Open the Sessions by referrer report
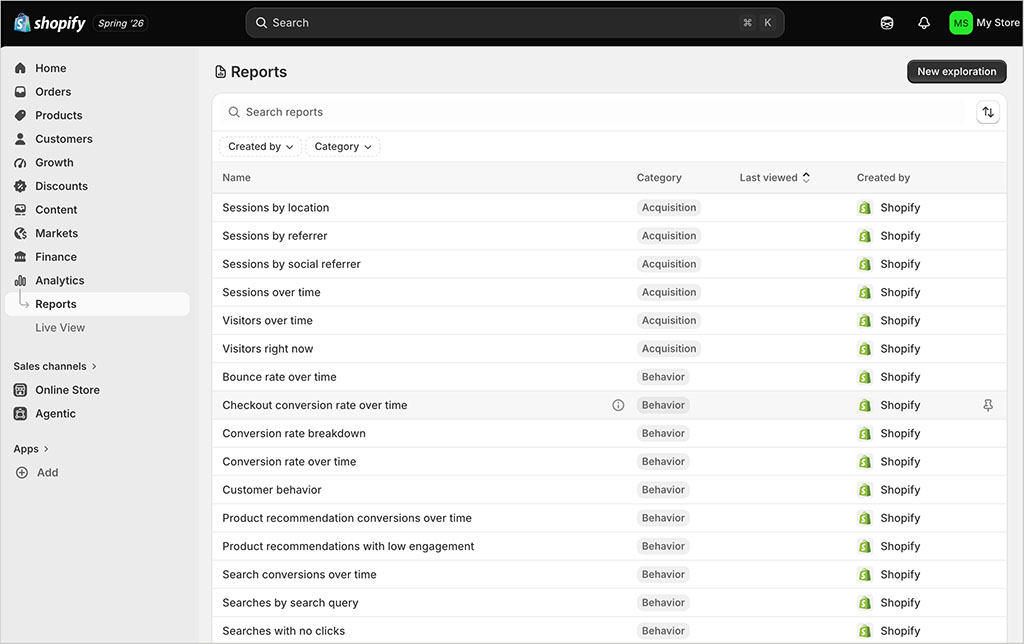The image size is (1024, 644). coord(274,236)
